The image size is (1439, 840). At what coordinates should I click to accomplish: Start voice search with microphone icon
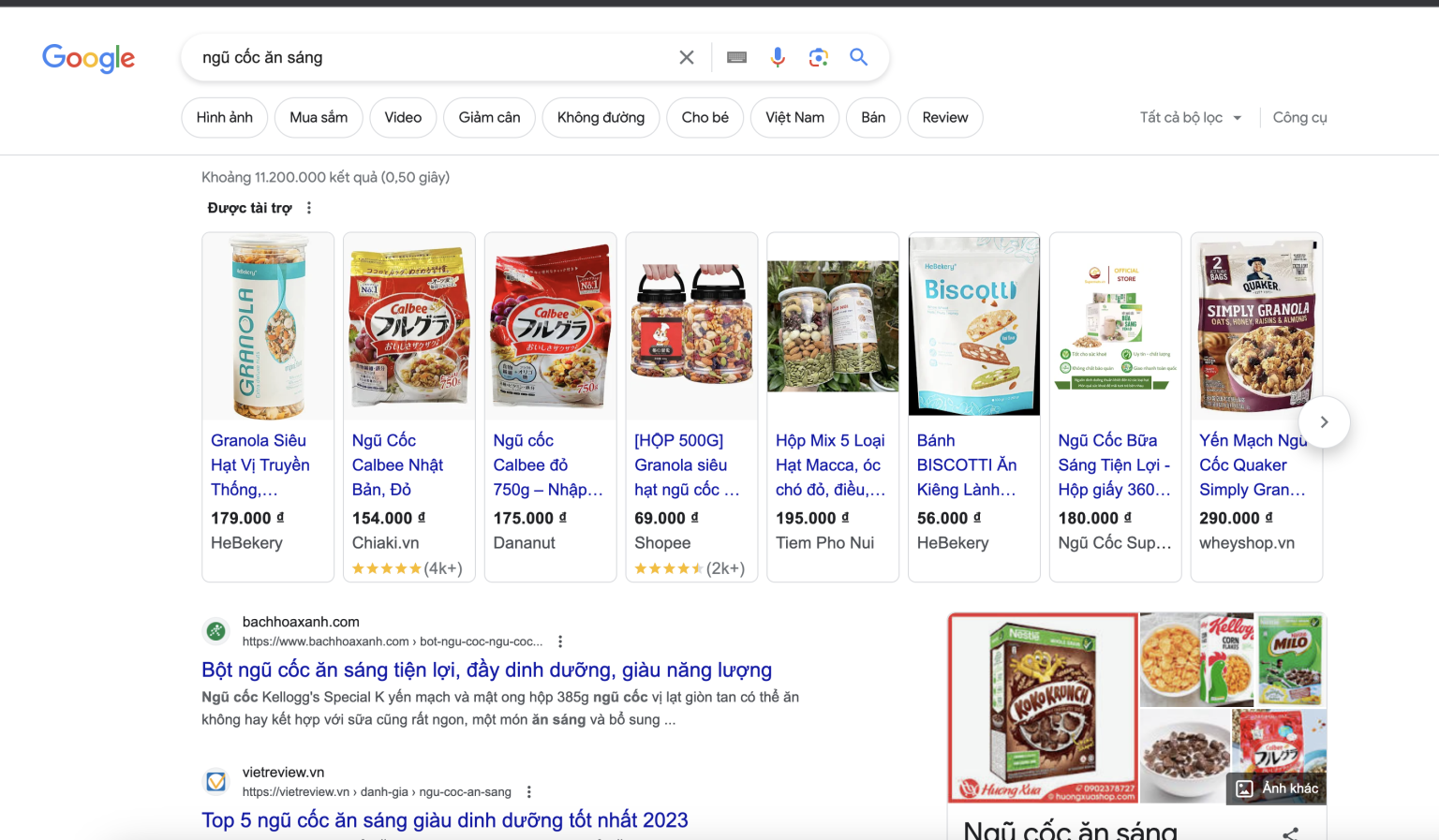click(x=777, y=57)
